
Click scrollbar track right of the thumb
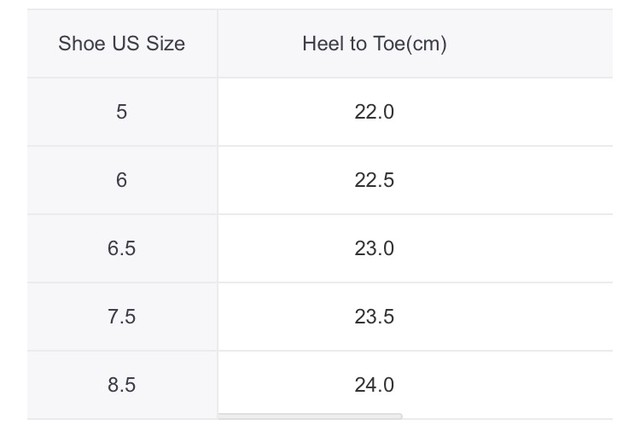pos(507,416)
